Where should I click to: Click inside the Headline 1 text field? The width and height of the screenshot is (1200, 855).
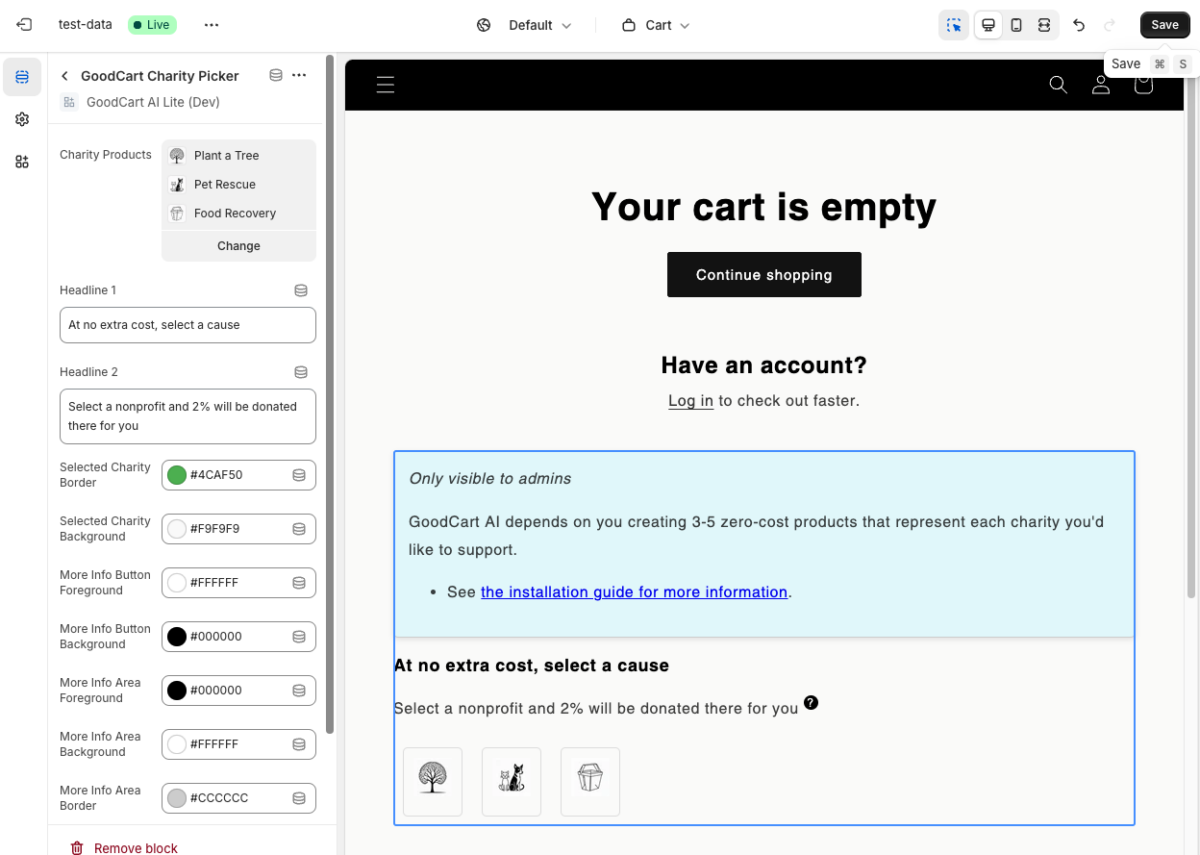pos(187,325)
